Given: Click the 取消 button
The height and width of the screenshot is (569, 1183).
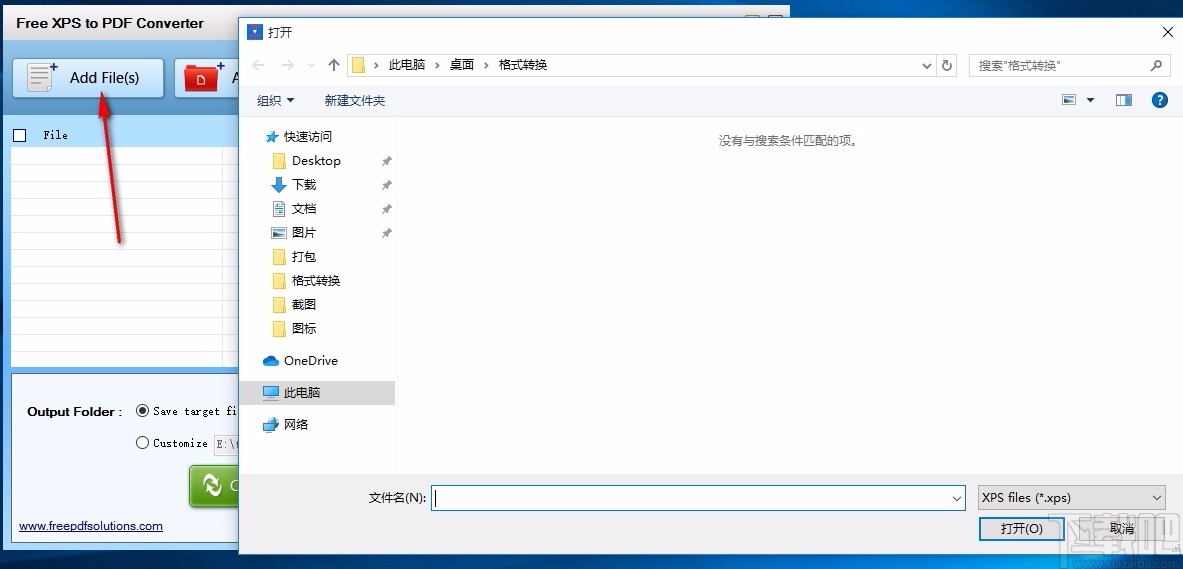Looking at the screenshot, I should point(1122,529).
